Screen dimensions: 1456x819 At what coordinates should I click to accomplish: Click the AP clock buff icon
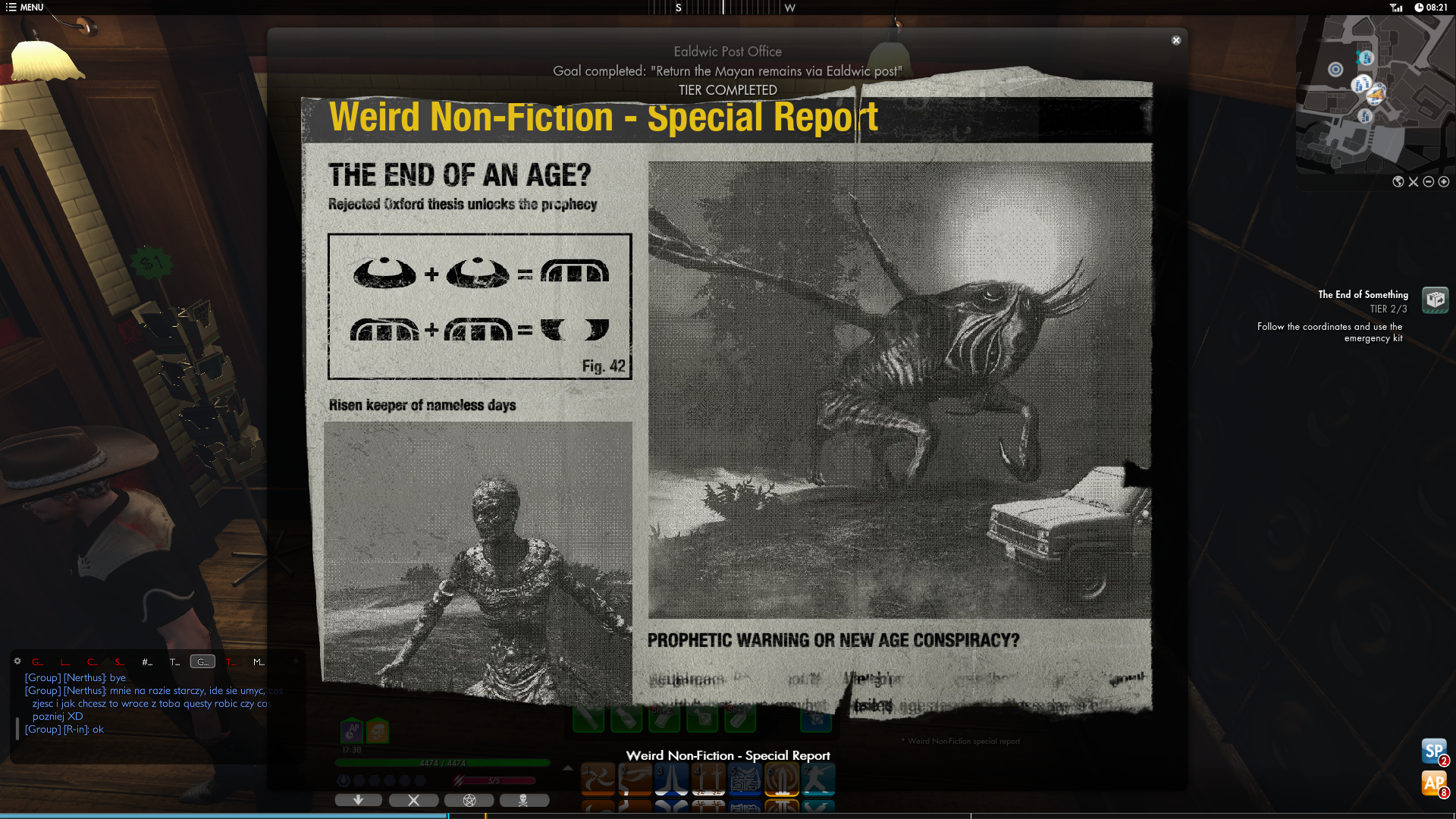[x=351, y=730]
